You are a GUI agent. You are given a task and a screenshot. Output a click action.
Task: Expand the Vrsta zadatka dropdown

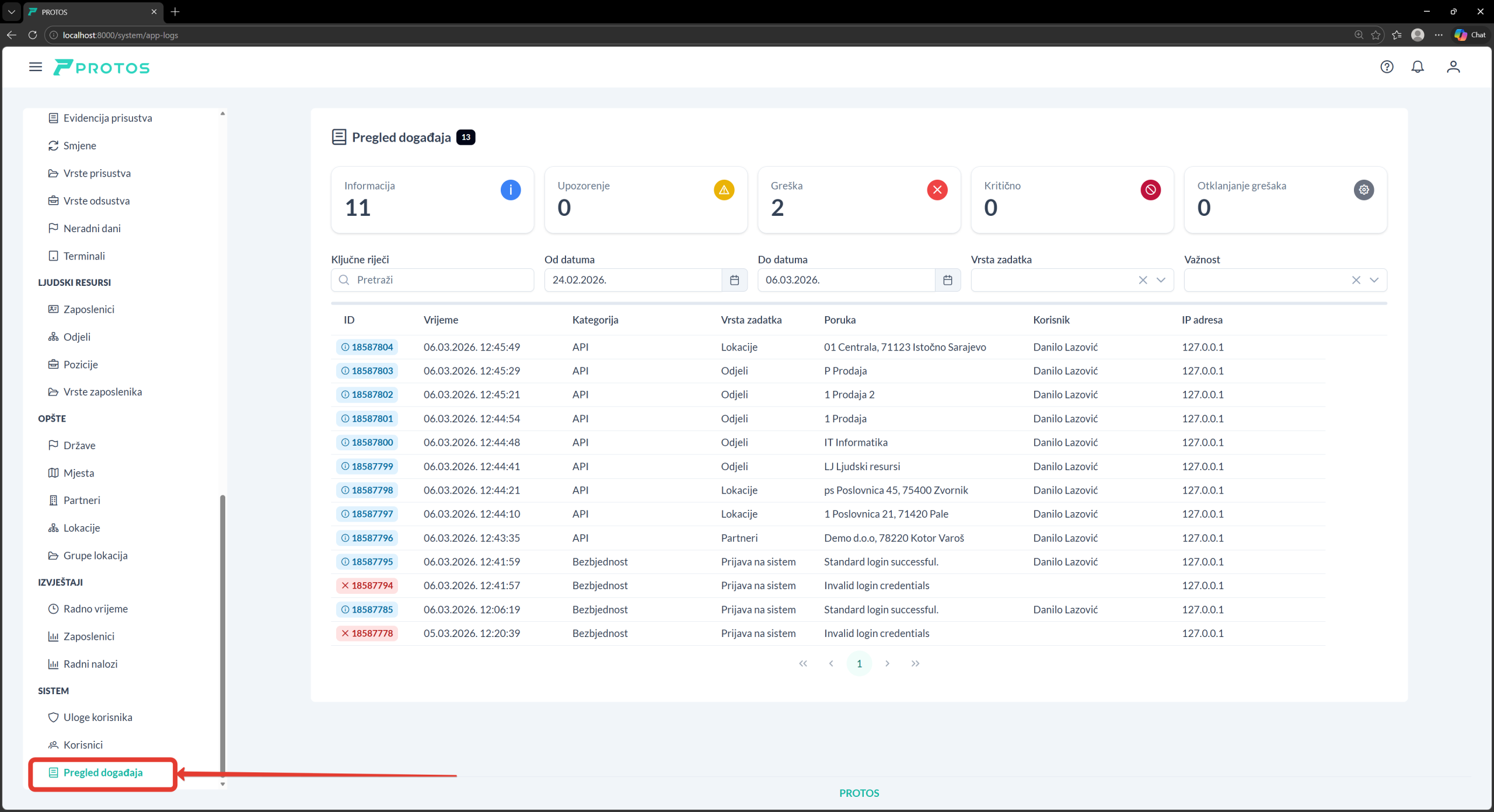(x=1161, y=280)
